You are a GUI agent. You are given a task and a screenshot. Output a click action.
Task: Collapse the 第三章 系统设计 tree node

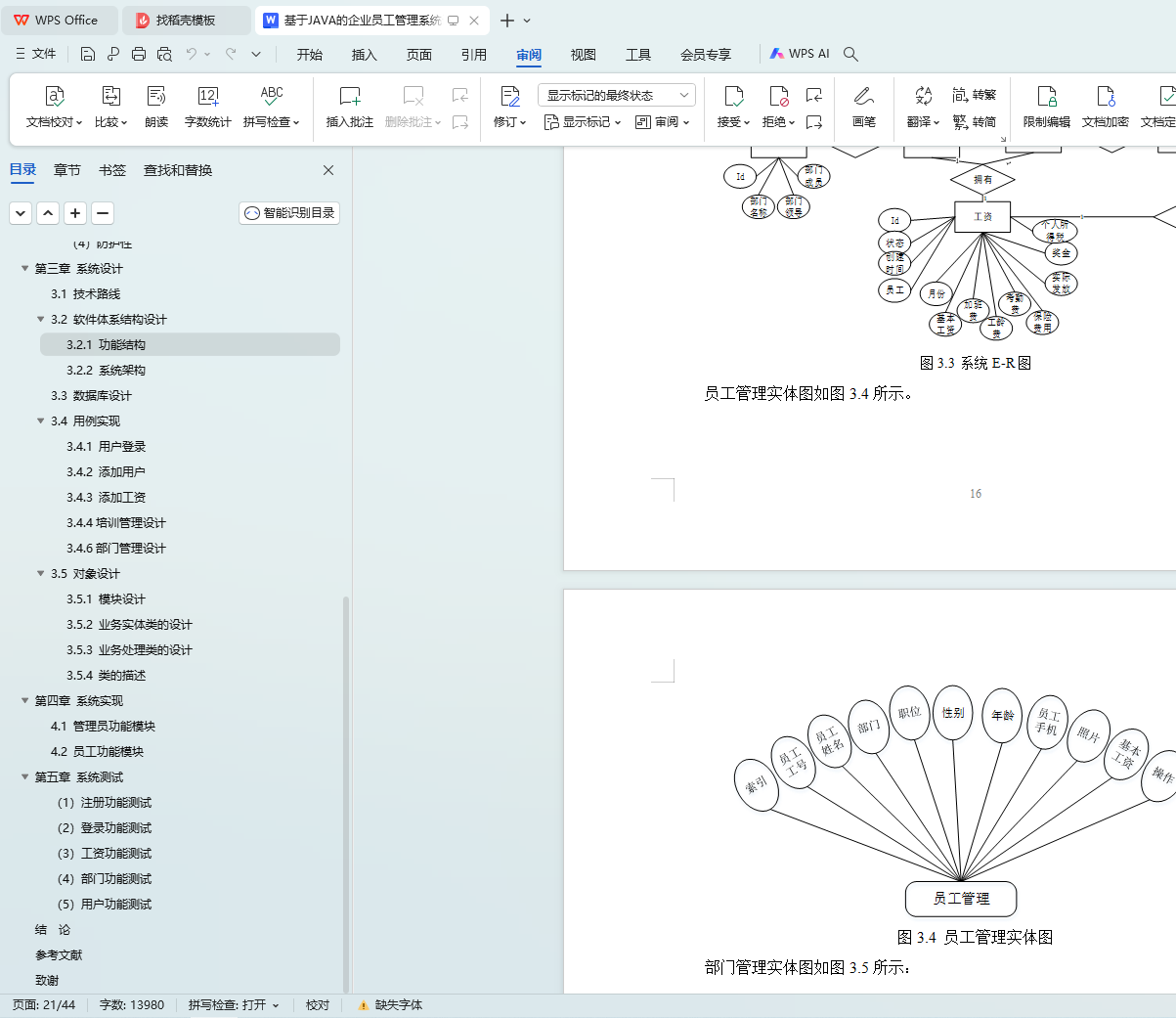[x=25, y=269]
